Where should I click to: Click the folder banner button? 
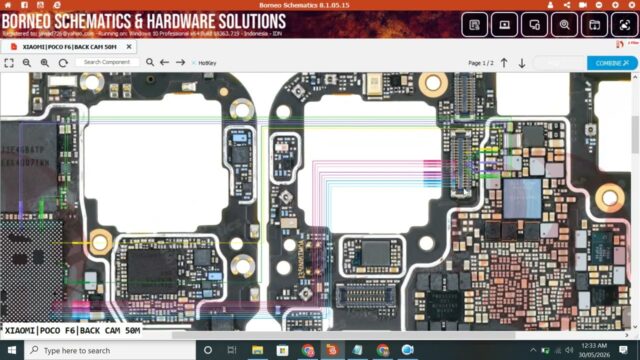[x=594, y=25]
